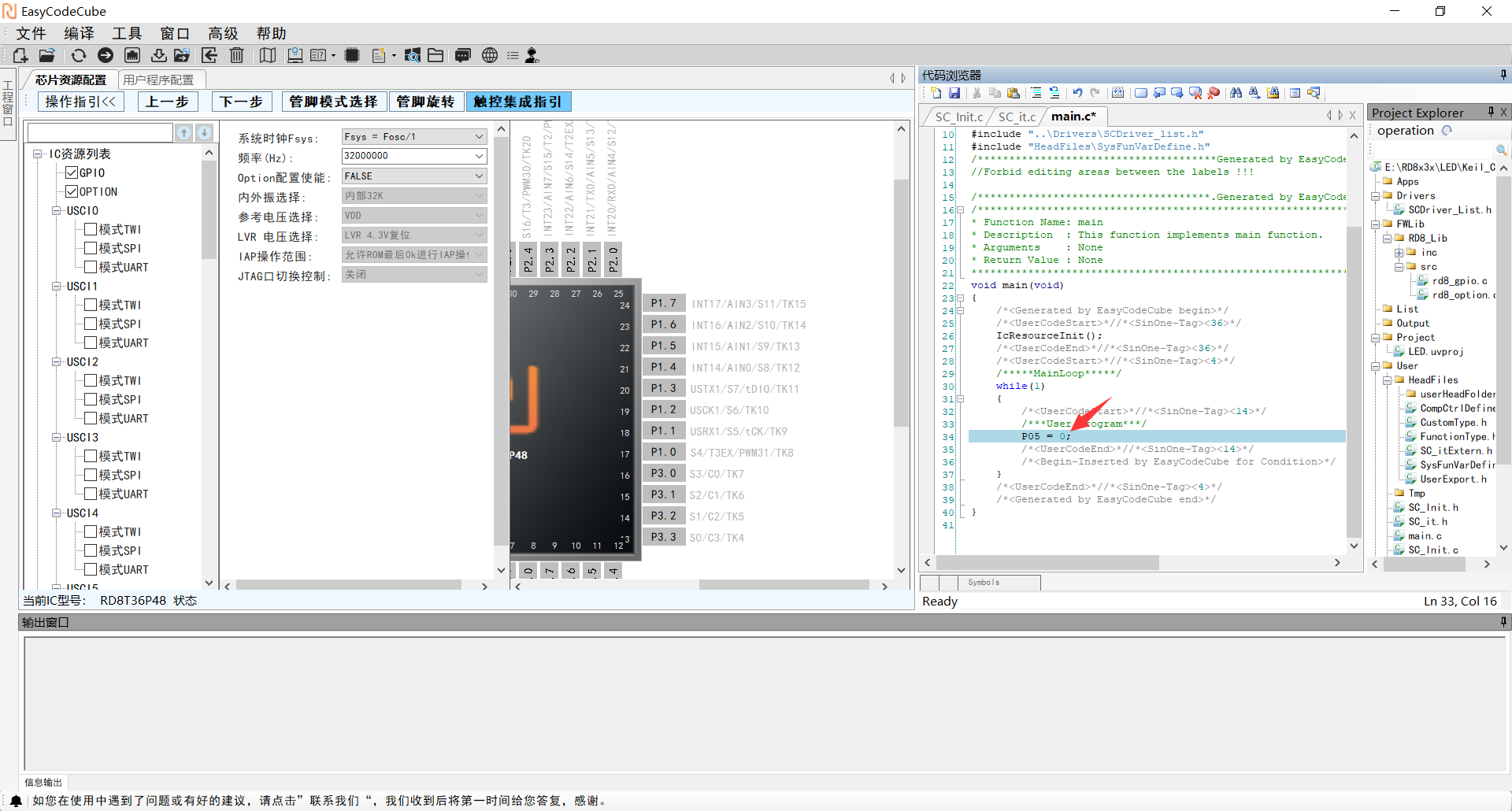Image resolution: width=1512 pixels, height=811 pixels.
Task: Check USCI4 模式TWI checkbox
Action: pyautogui.click(x=91, y=531)
